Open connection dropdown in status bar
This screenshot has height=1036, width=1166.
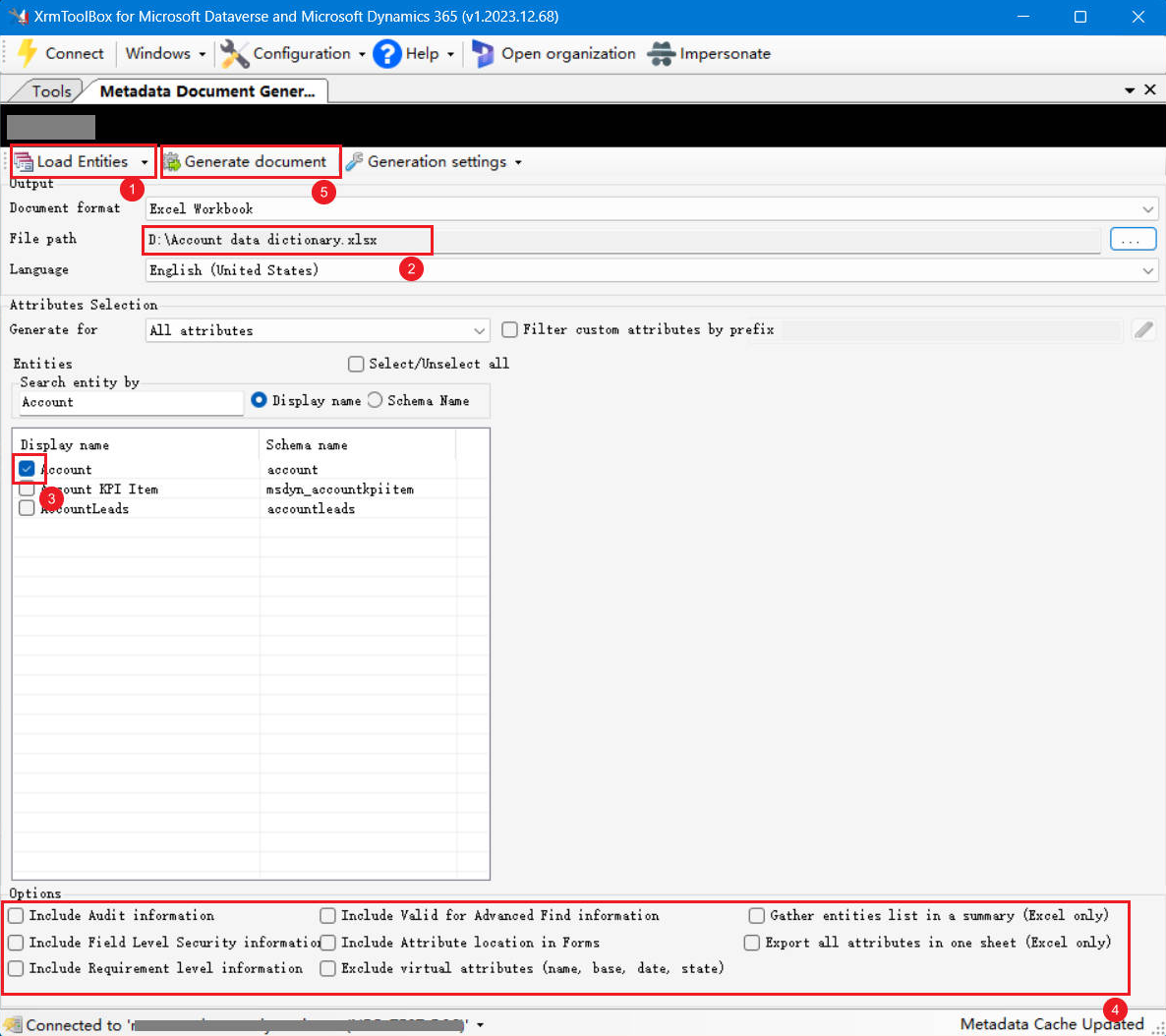coord(481,1025)
